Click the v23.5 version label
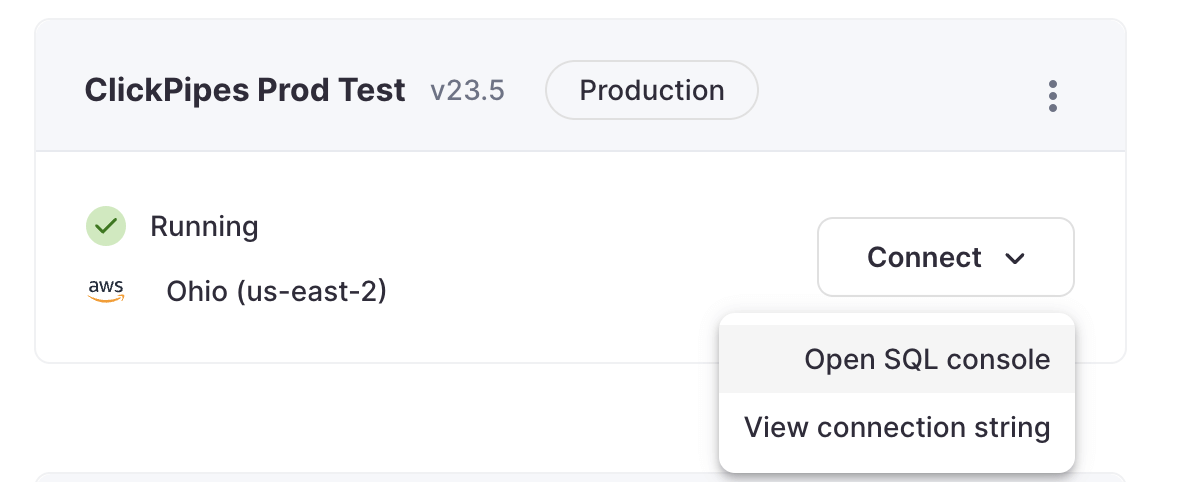 click(467, 92)
